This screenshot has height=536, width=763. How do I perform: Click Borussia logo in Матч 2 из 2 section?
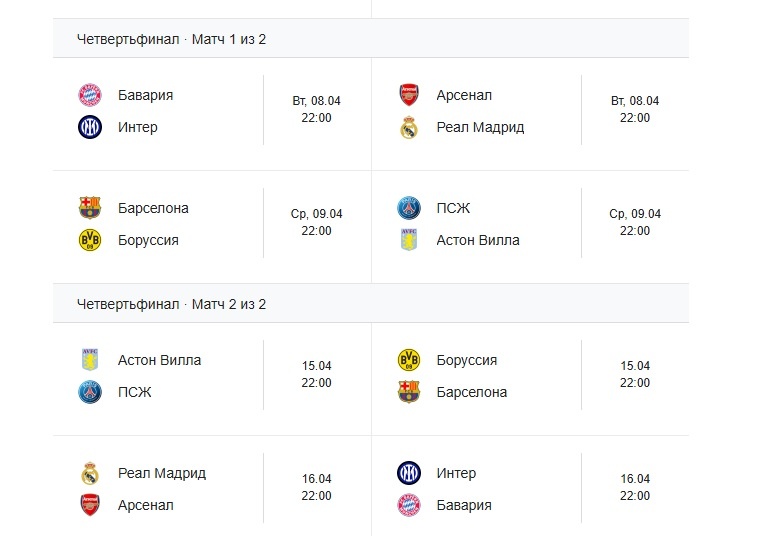[409, 360]
